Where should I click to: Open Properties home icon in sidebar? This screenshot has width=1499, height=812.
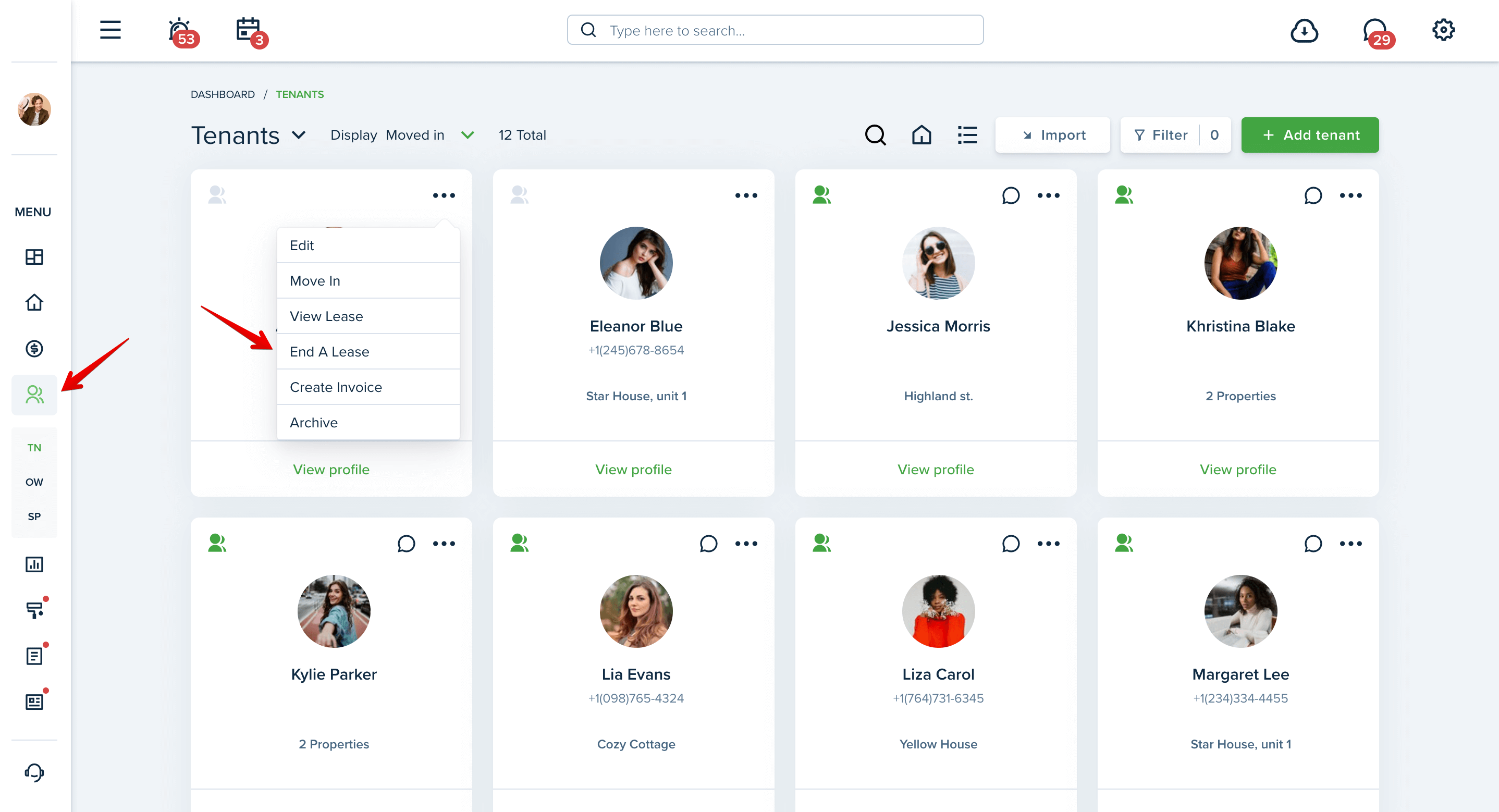click(x=34, y=302)
